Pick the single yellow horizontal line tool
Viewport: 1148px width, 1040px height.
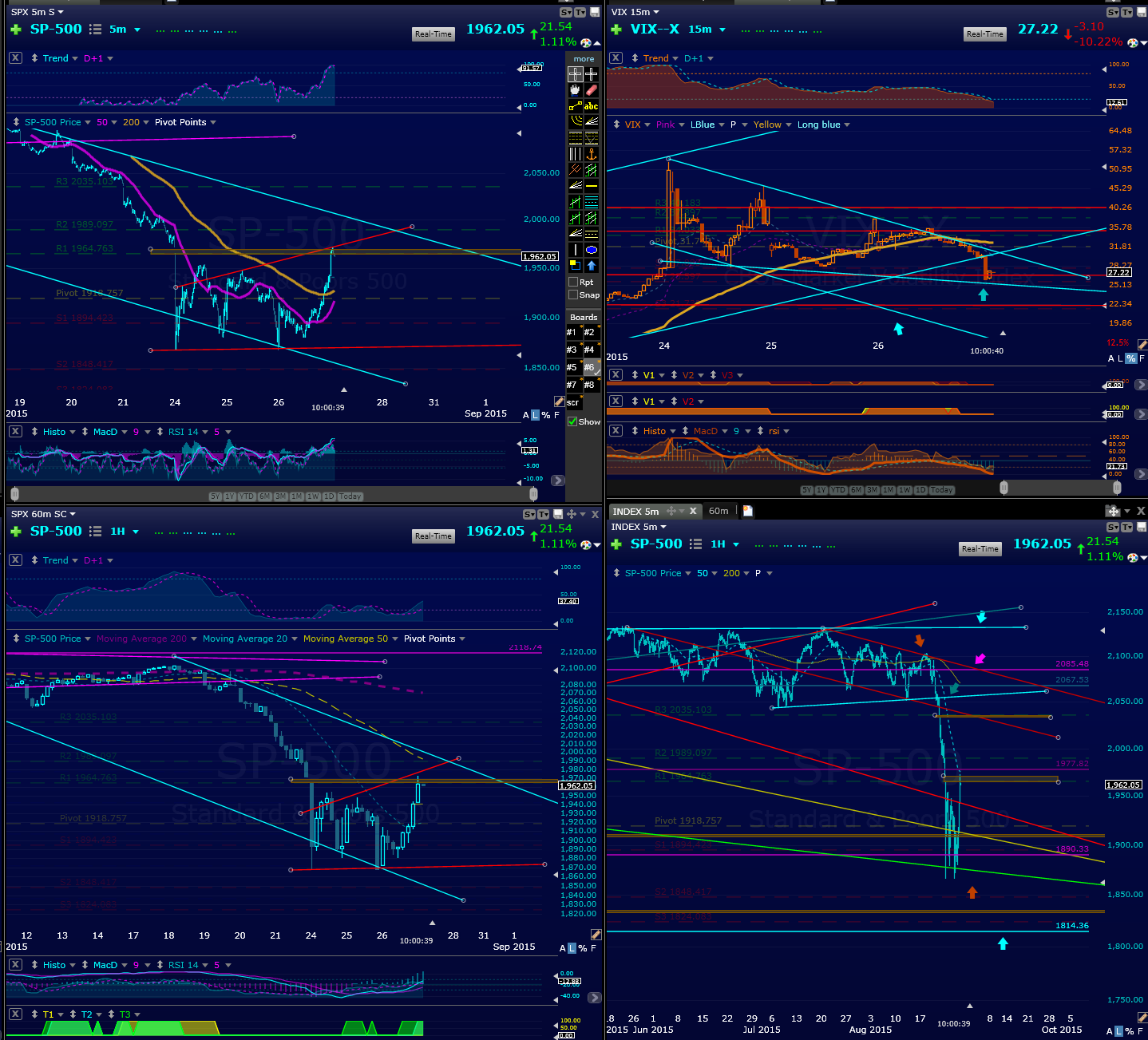tap(592, 186)
